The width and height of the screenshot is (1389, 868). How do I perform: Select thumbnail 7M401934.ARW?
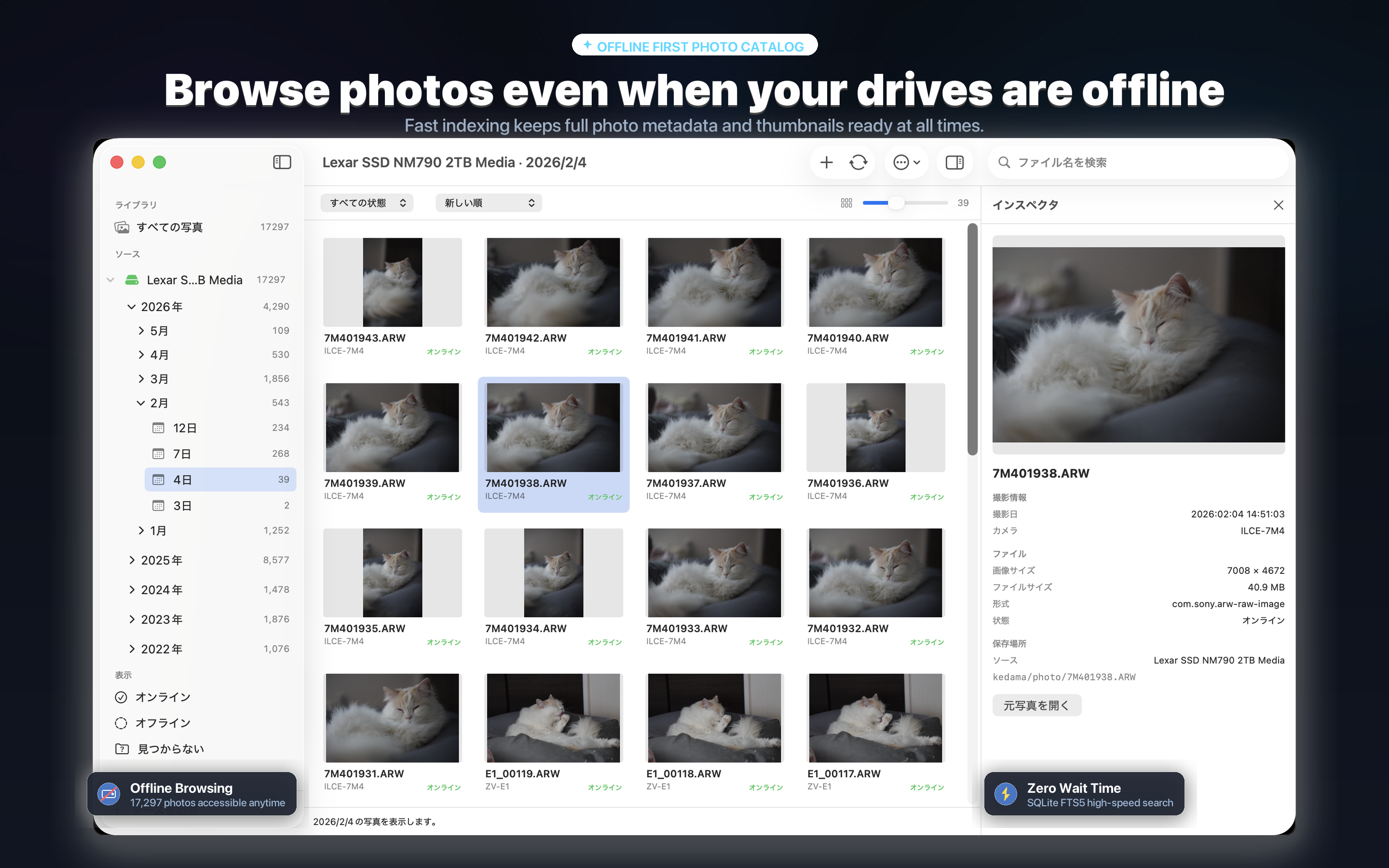(x=553, y=573)
